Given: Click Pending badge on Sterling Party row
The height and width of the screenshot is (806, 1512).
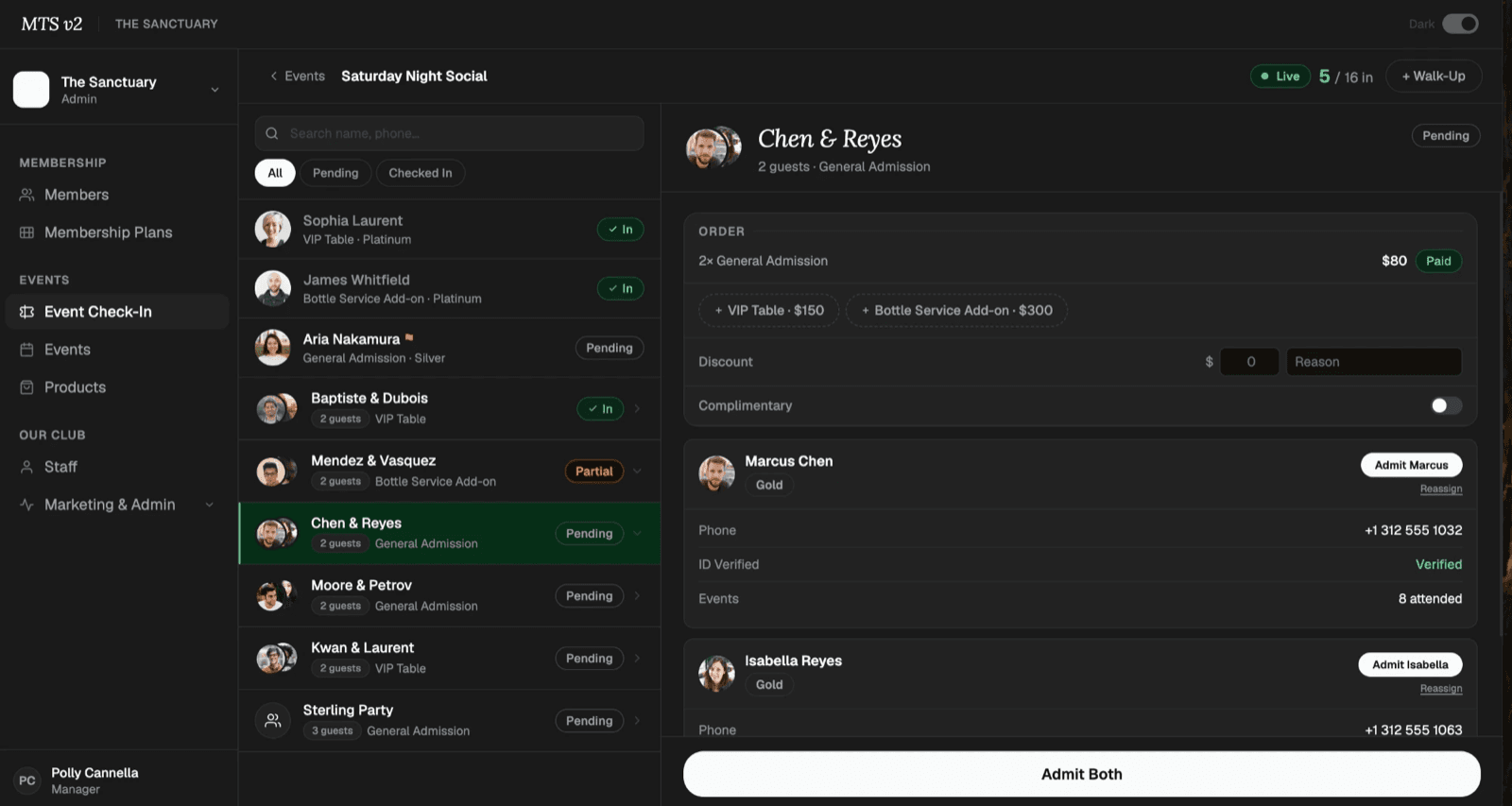Looking at the screenshot, I should click(590, 720).
